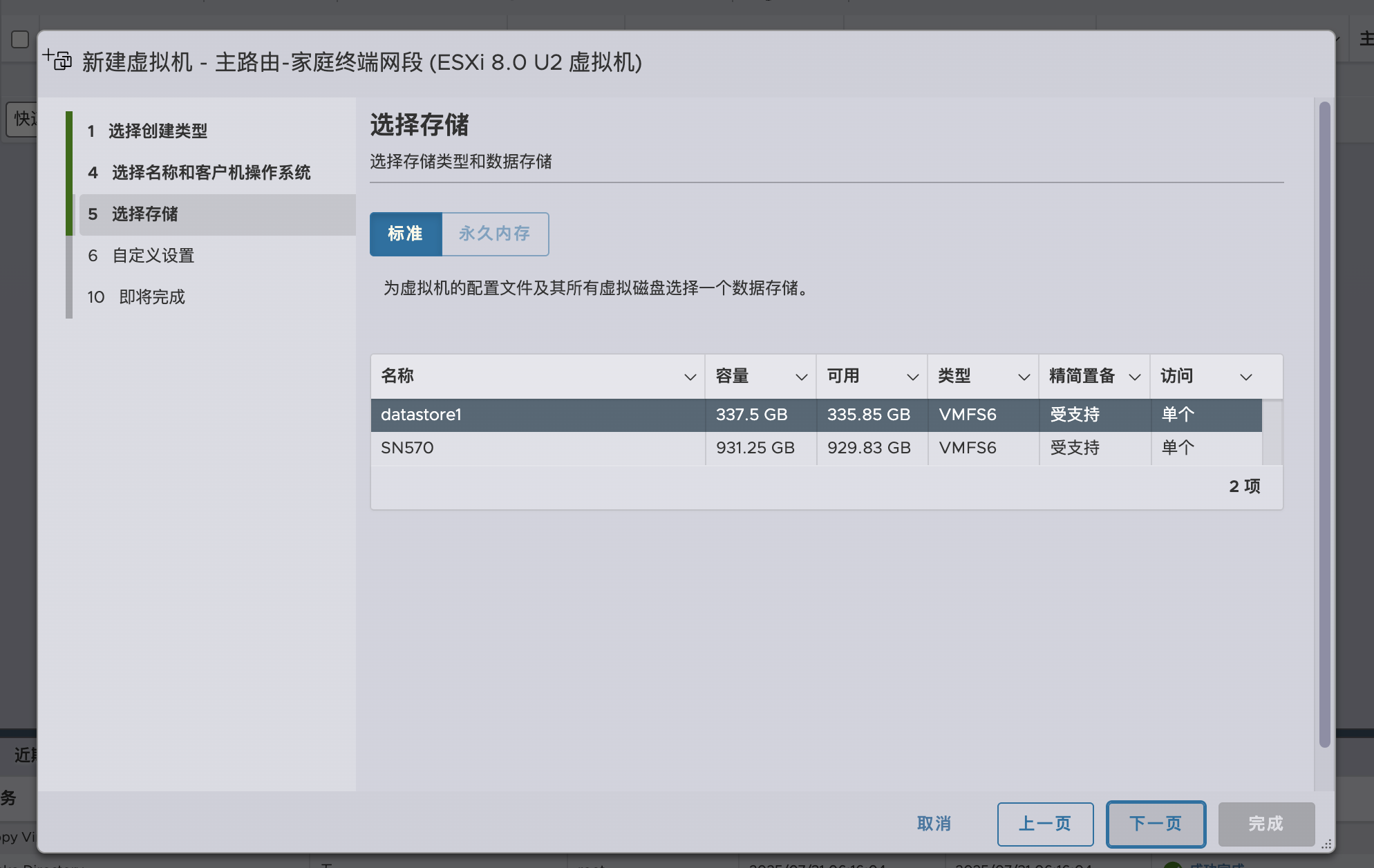Open the 名称 column sort dropdown
The height and width of the screenshot is (868, 1374).
(x=690, y=377)
